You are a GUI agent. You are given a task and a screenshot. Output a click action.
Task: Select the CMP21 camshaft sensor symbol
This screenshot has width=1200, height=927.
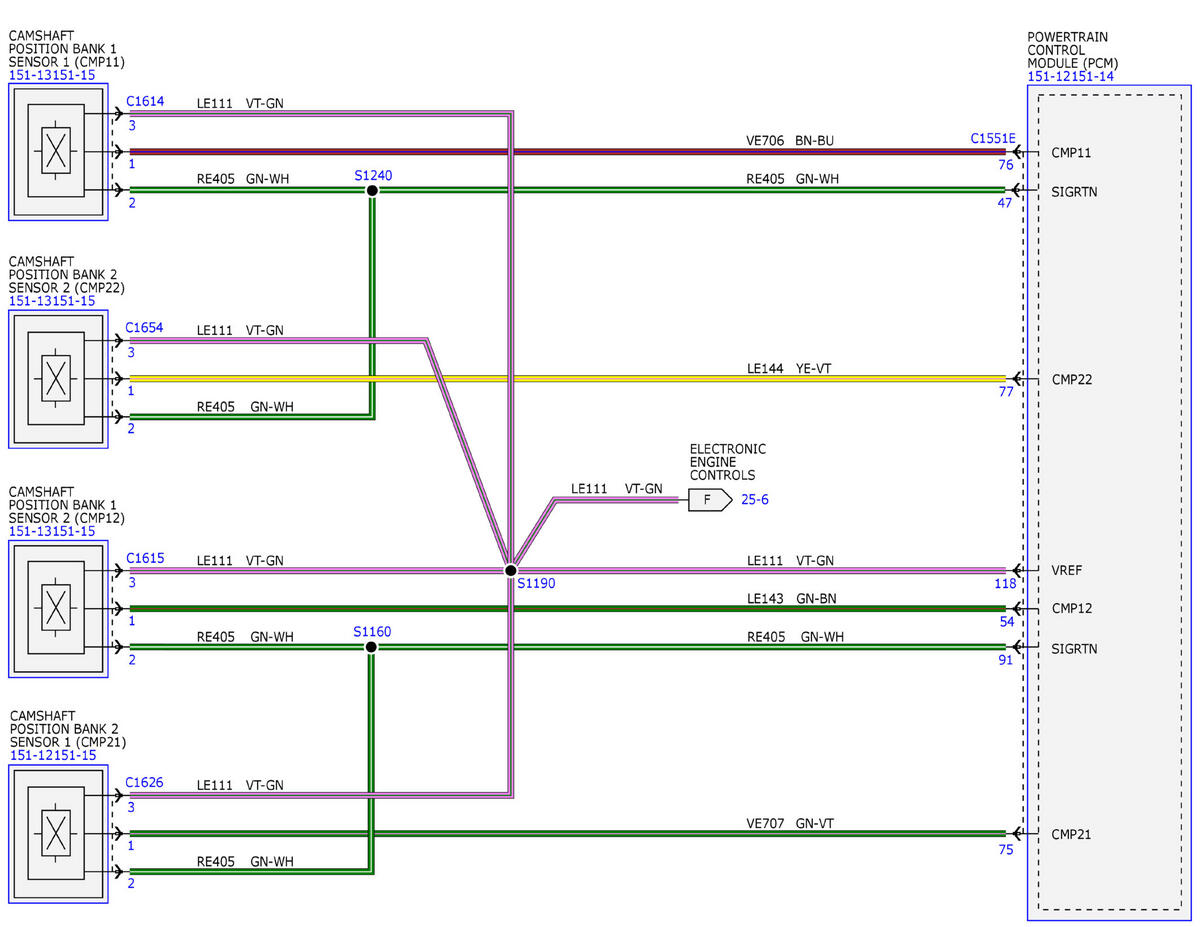[58, 834]
